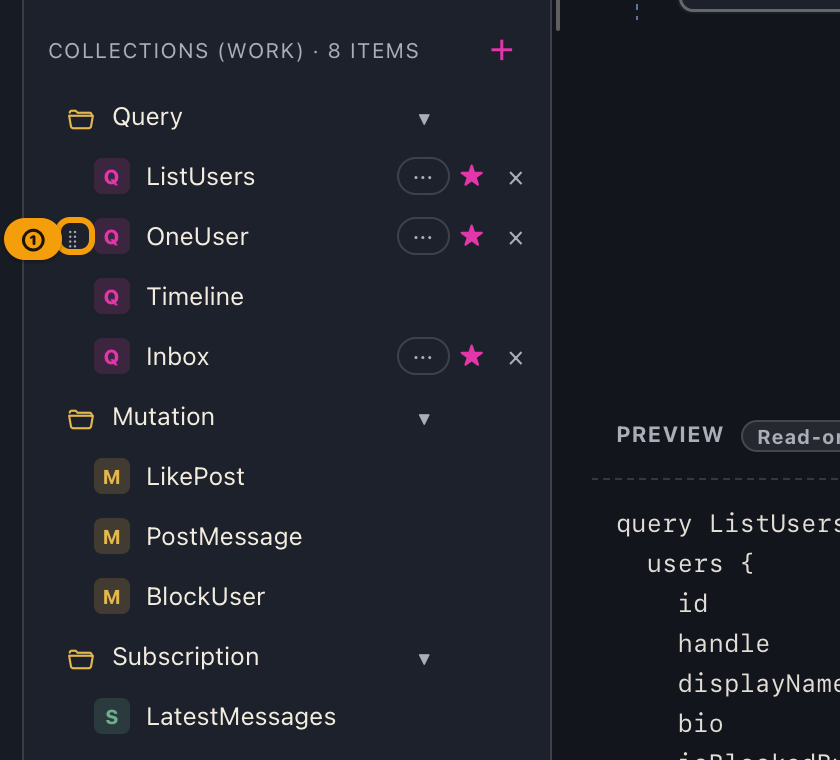Select the OneUser query
The image size is (840, 760).
[x=198, y=236]
